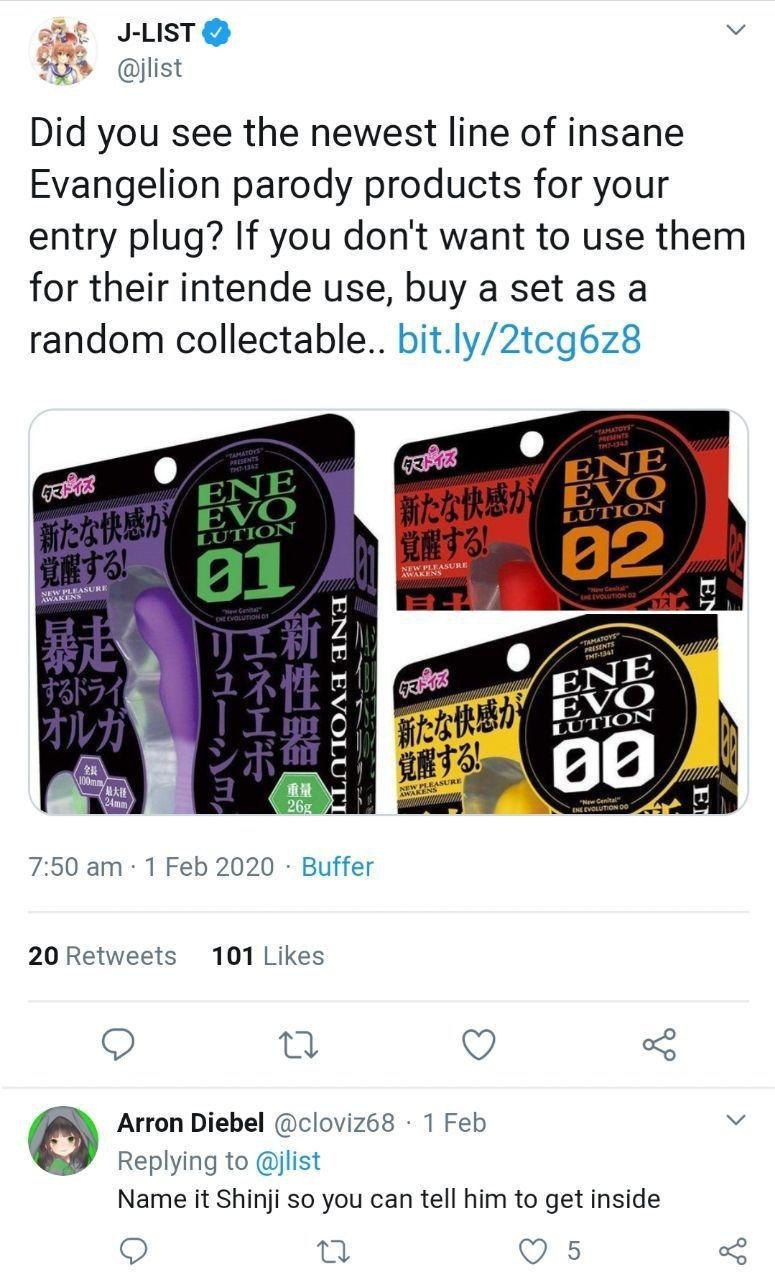
Task: View the 20 Retweets list
Action: point(102,956)
